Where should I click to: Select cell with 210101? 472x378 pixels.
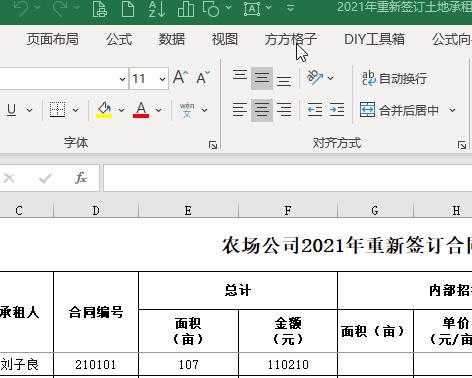(x=96, y=364)
